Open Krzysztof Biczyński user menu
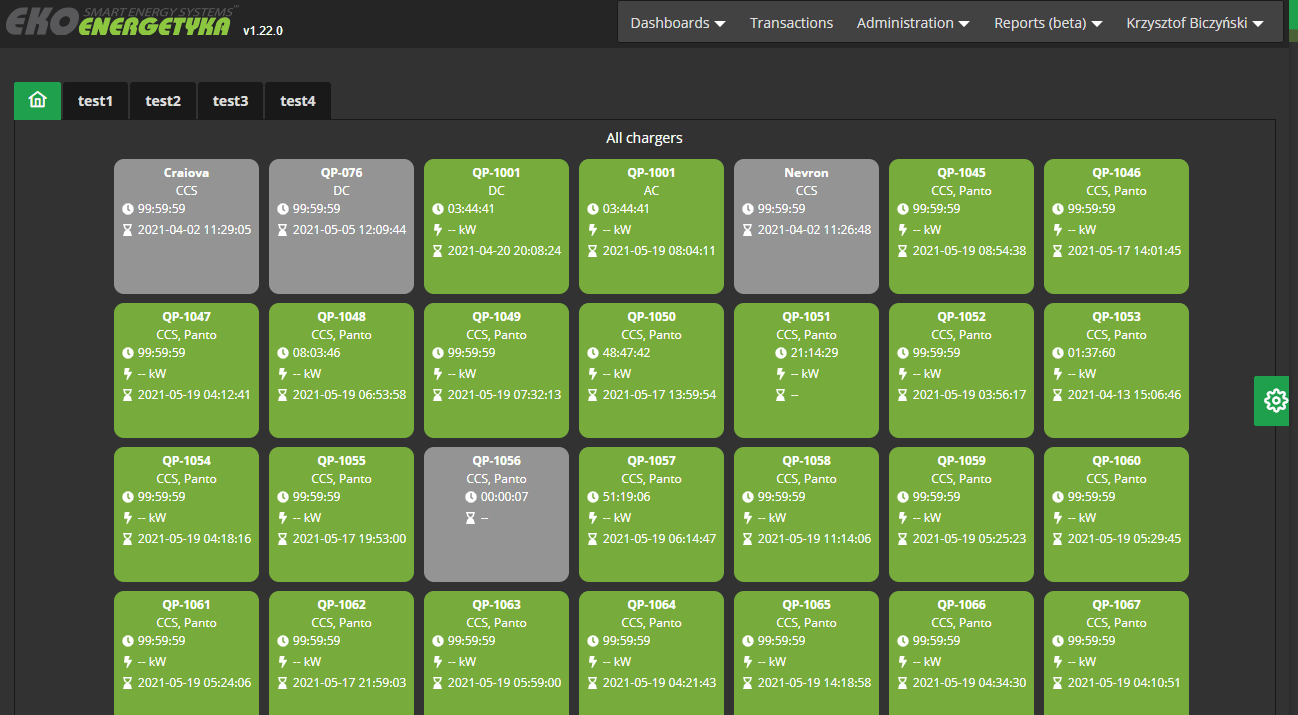 (1194, 23)
